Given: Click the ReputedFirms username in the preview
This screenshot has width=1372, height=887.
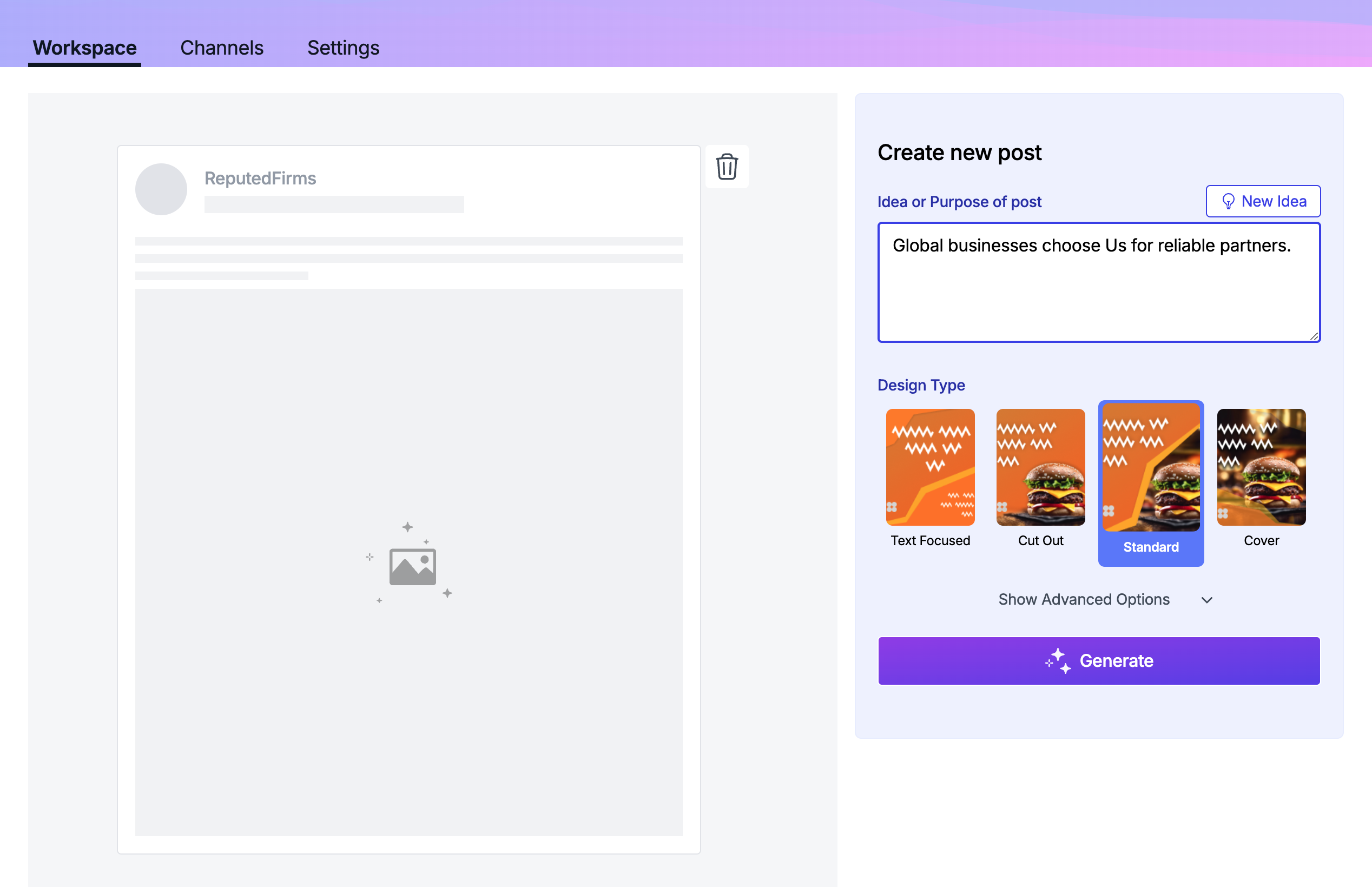Looking at the screenshot, I should point(260,178).
